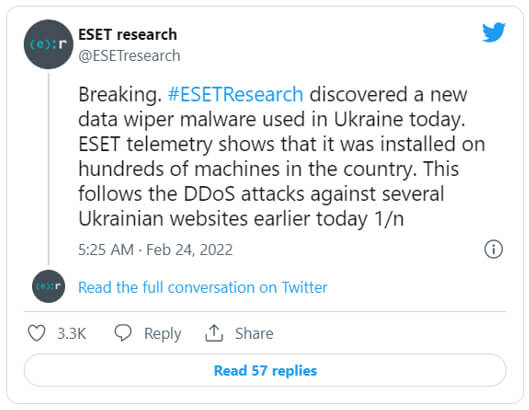Follow Read the full conversation on Twitter
The image size is (529, 410).
point(203,288)
